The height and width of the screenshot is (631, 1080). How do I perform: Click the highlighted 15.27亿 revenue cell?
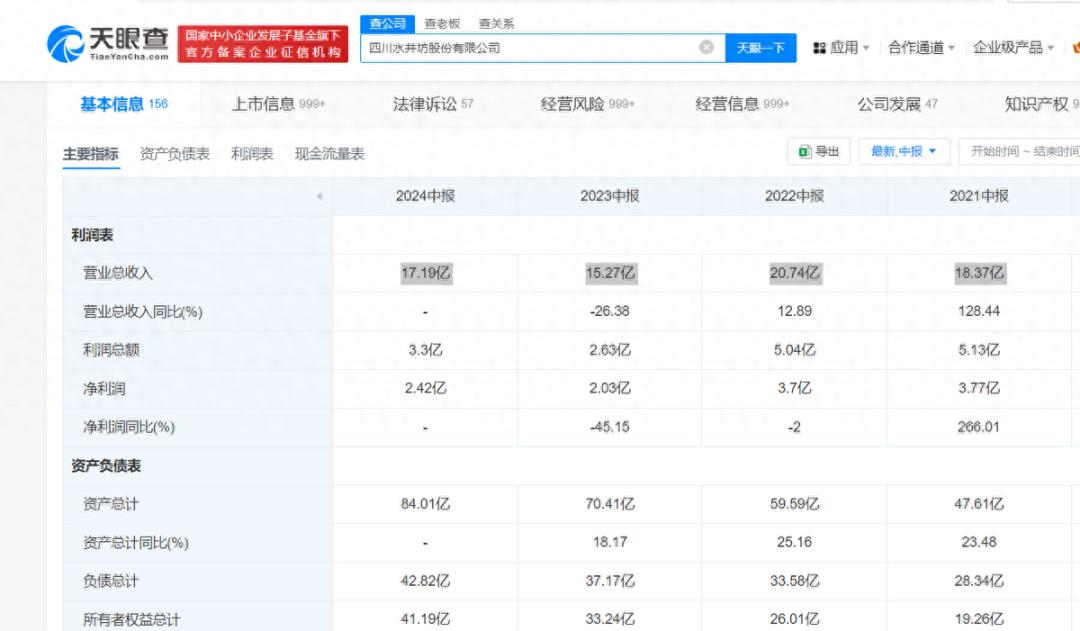(610, 273)
